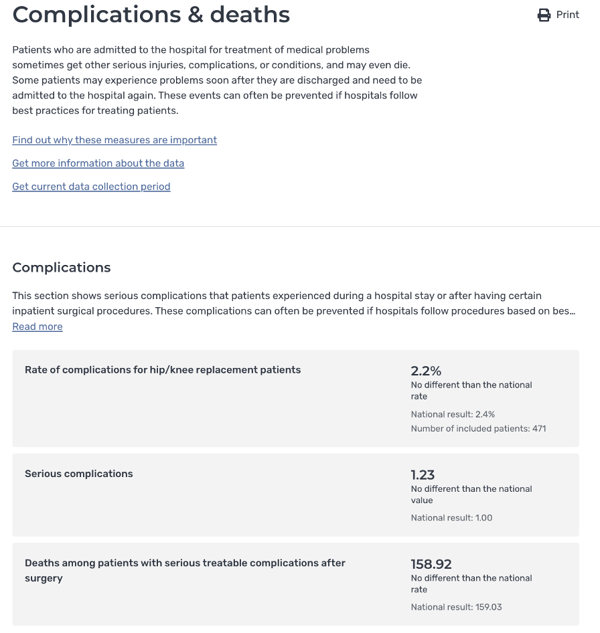Expand Complications text with Read more
600x633 pixels.
click(x=37, y=326)
